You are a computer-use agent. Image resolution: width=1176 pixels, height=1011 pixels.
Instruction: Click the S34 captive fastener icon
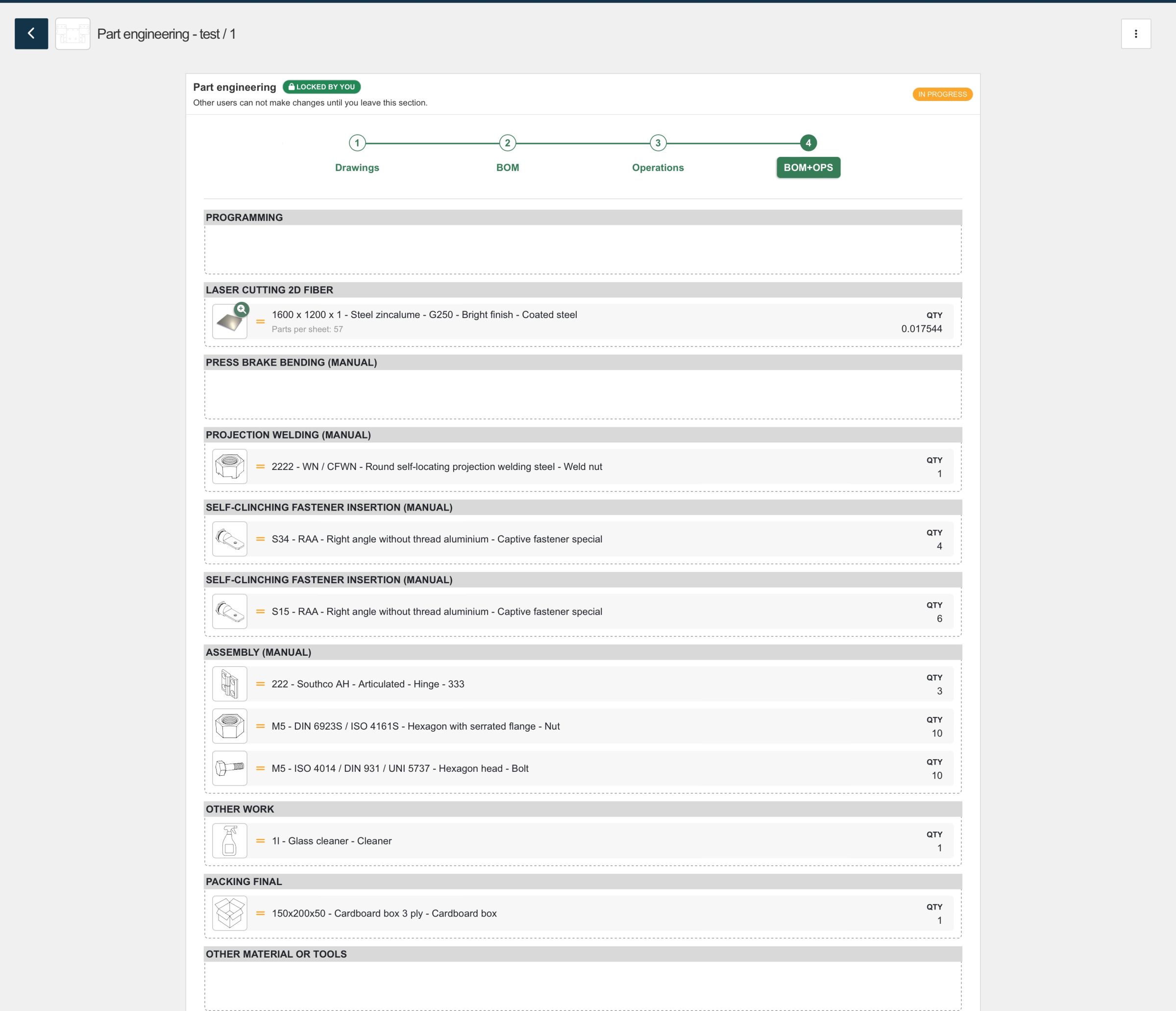pyautogui.click(x=229, y=539)
